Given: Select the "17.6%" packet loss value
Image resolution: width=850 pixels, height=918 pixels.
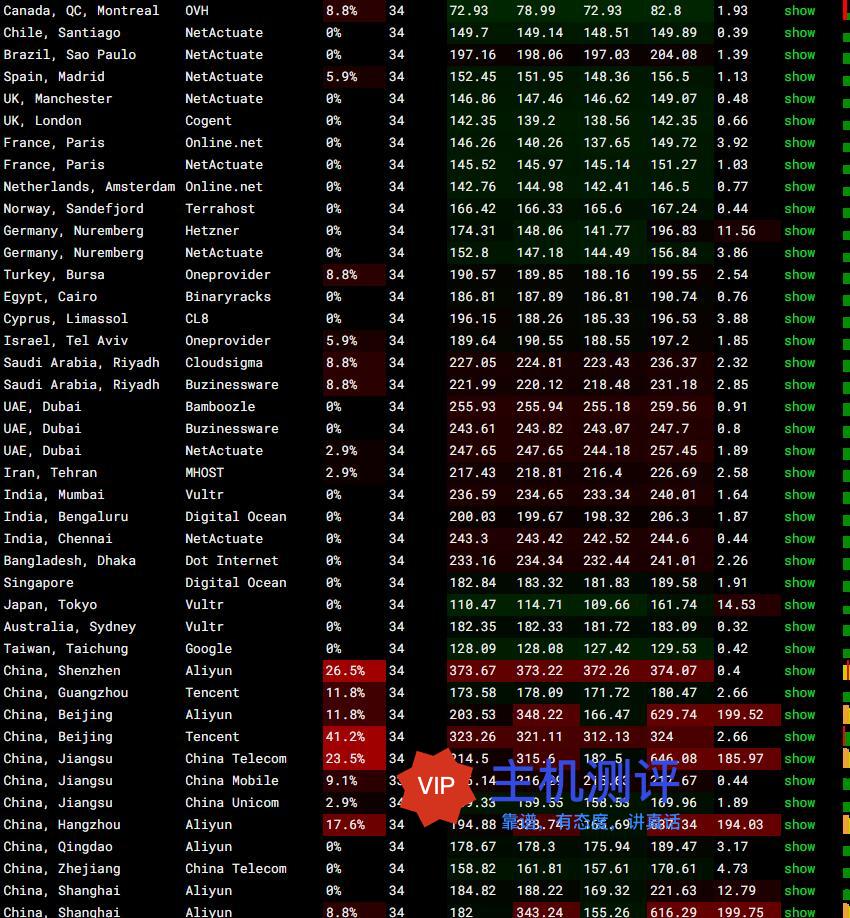Looking at the screenshot, I should [x=345, y=825].
